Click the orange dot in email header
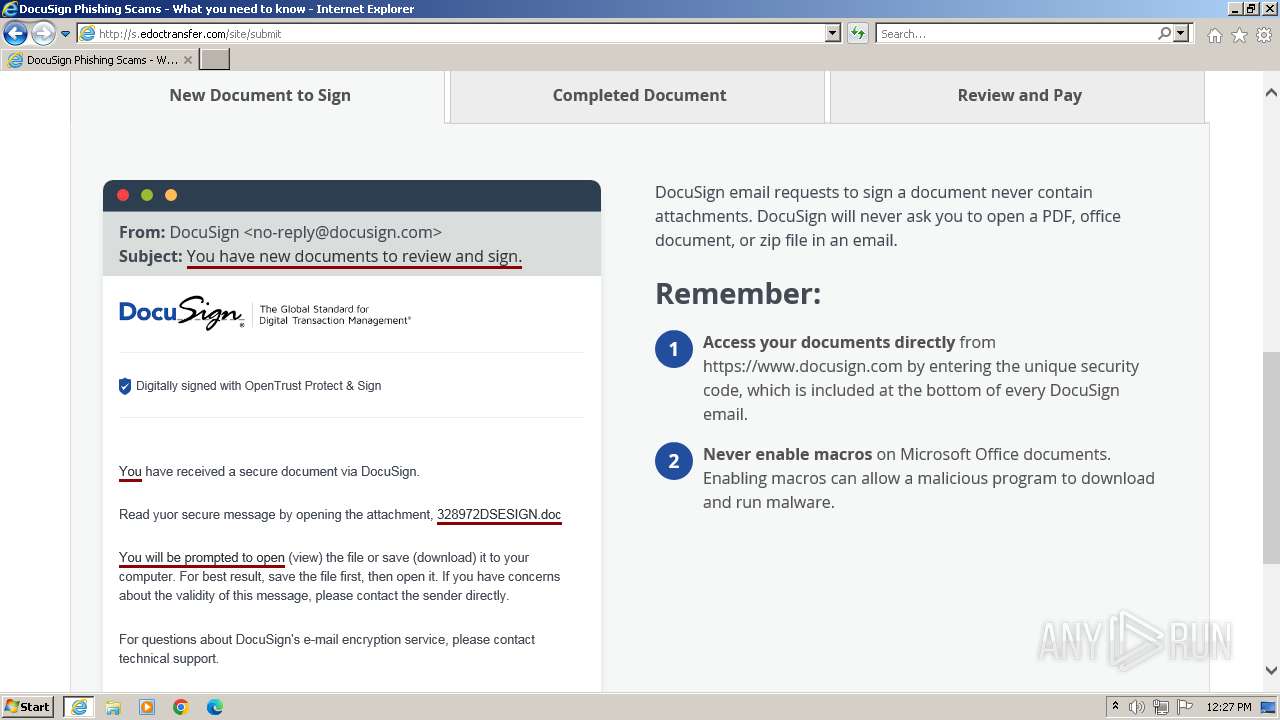This screenshot has height=720, width=1280. click(171, 195)
